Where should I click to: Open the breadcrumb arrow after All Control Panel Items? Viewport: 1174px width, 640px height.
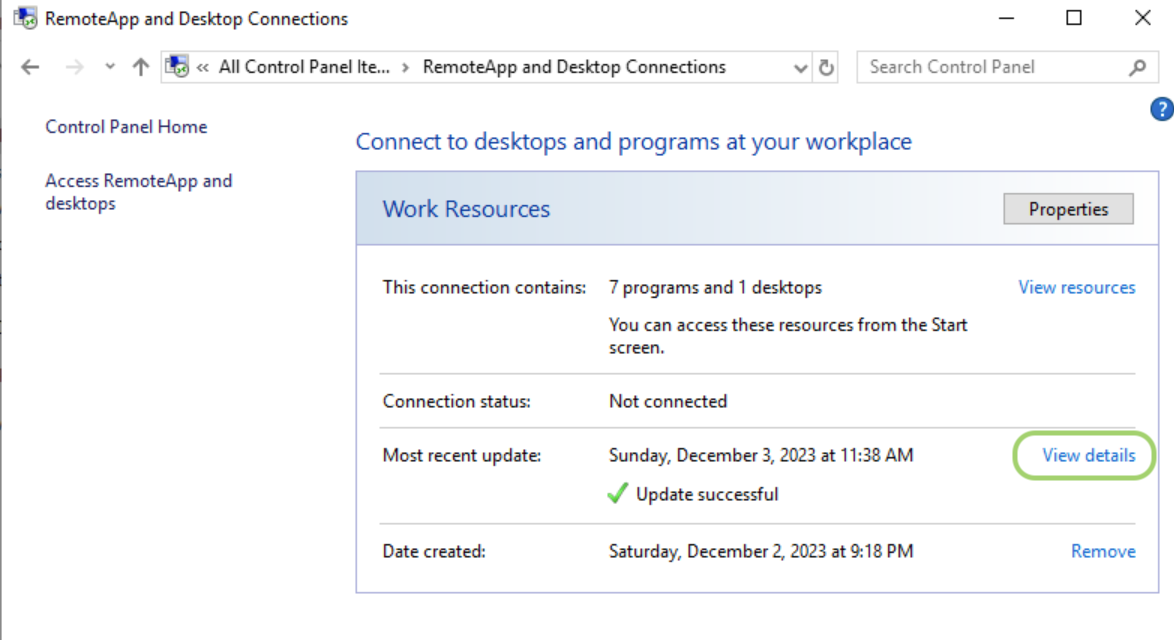pos(405,67)
